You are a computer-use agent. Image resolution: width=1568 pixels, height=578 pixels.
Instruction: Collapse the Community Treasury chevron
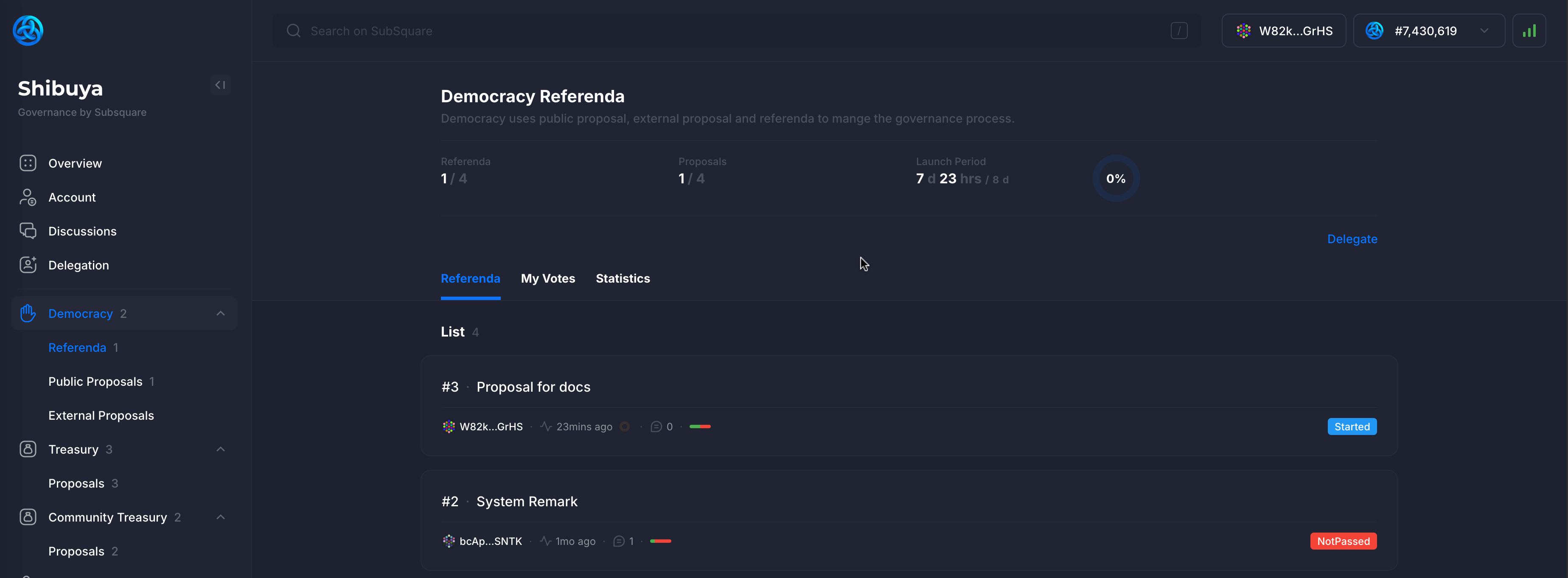(220, 517)
